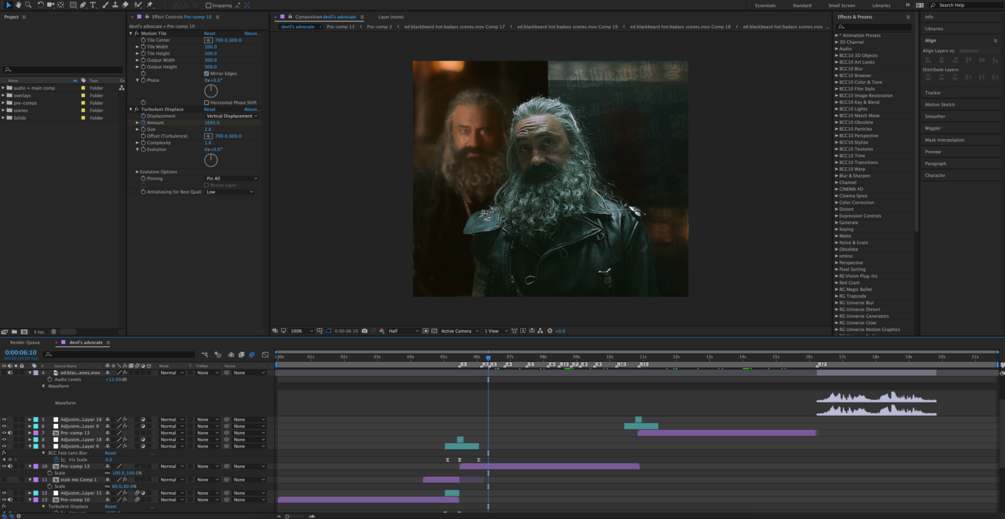Open the Vertical Displacement dropdown

(231, 116)
